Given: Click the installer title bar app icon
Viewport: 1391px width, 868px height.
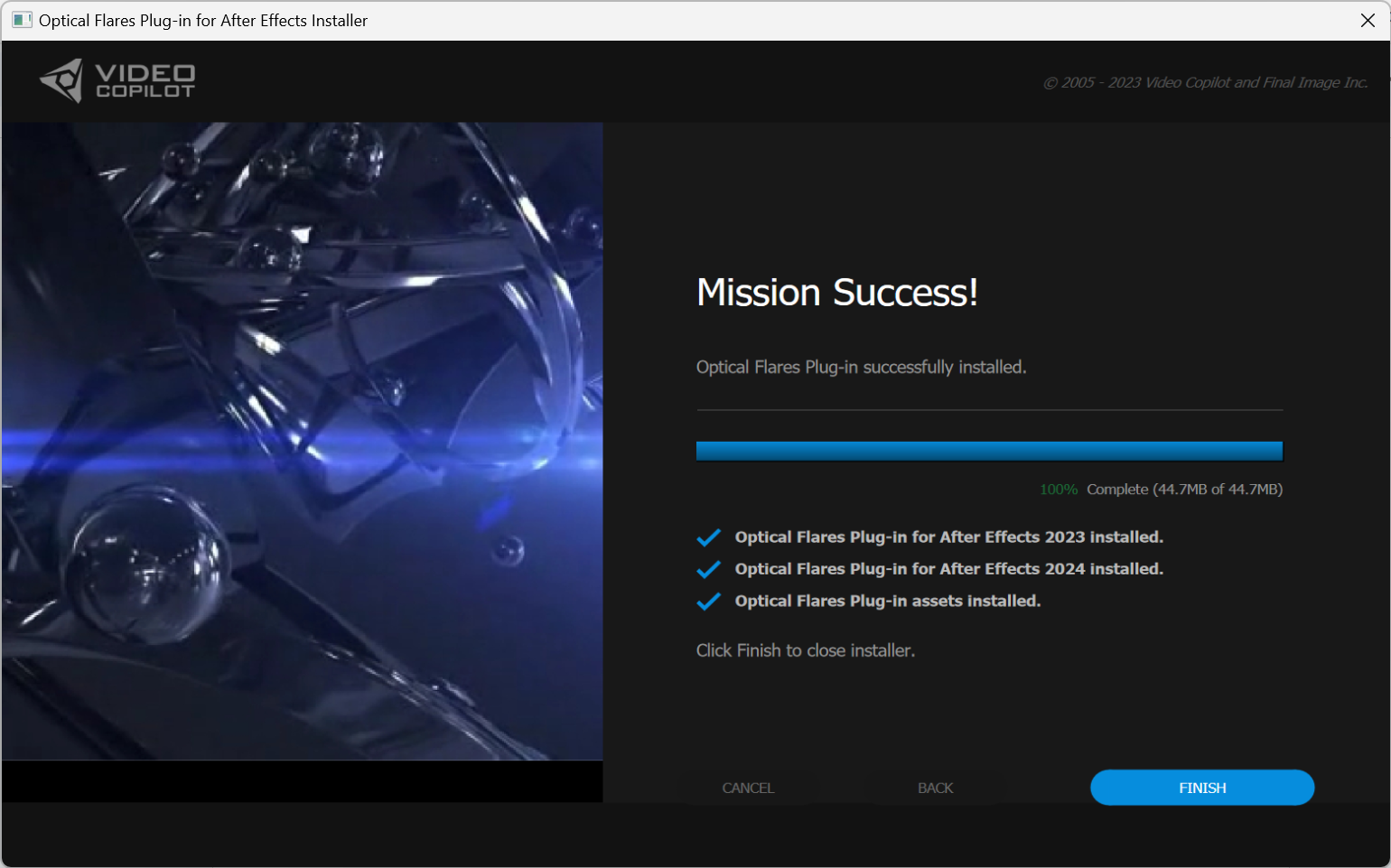Looking at the screenshot, I should coord(22,20).
